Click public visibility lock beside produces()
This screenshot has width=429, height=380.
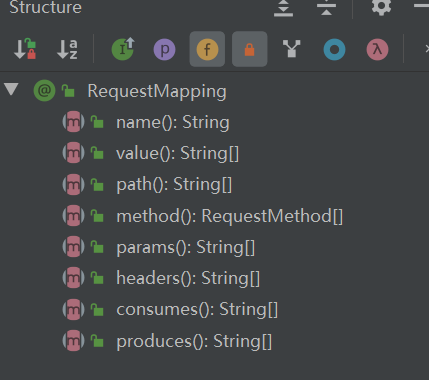[97, 340]
